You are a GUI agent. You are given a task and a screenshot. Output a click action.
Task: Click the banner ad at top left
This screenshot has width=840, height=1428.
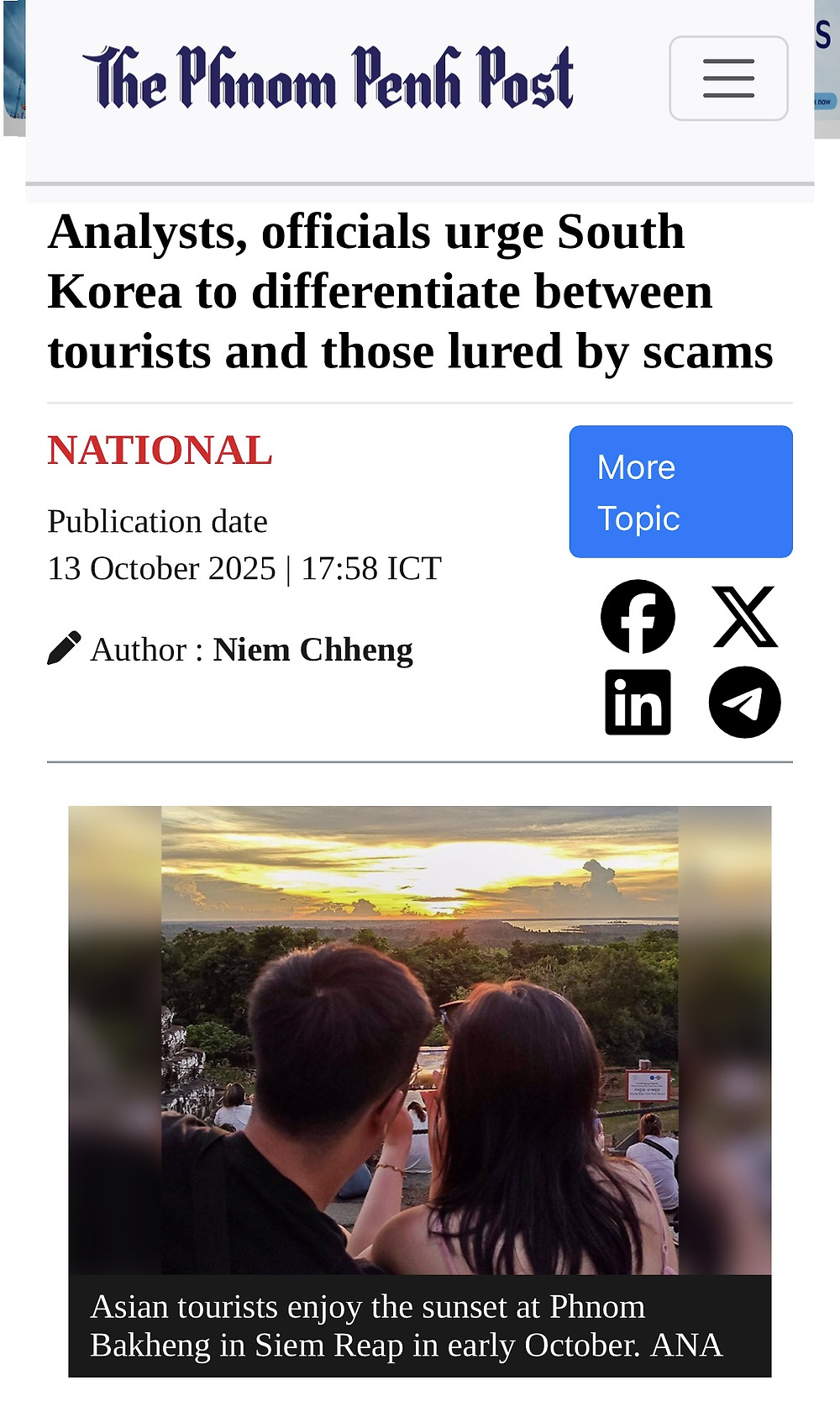pyautogui.click(x=14, y=67)
